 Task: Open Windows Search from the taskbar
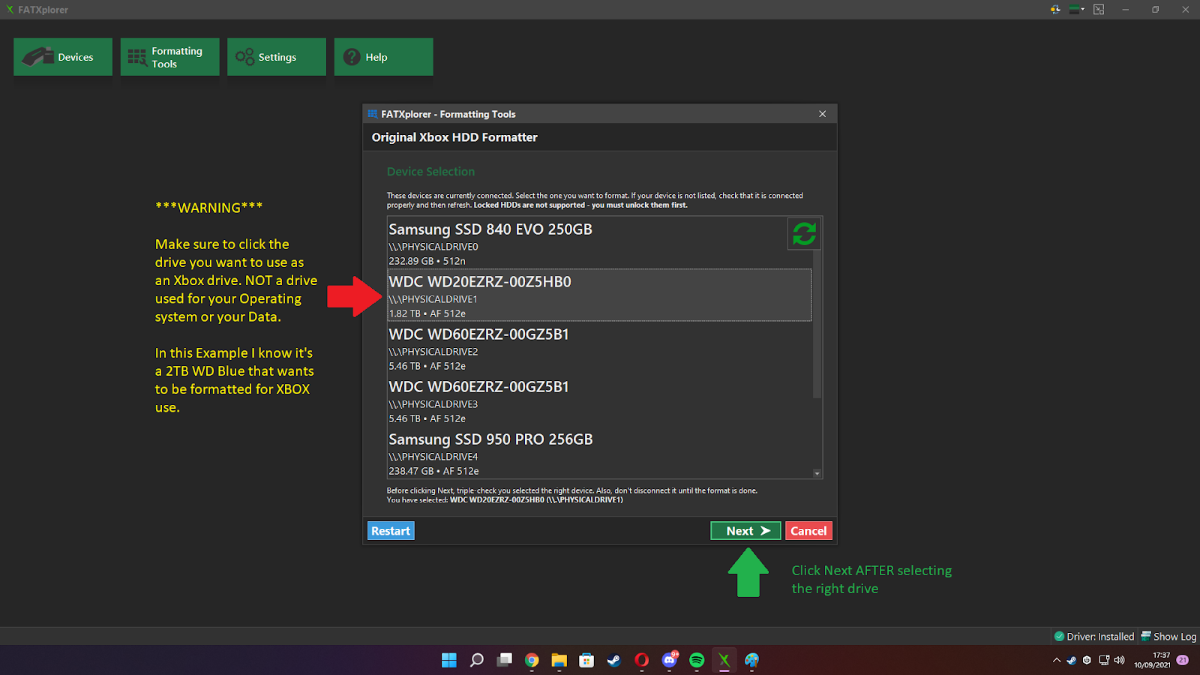point(477,660)
